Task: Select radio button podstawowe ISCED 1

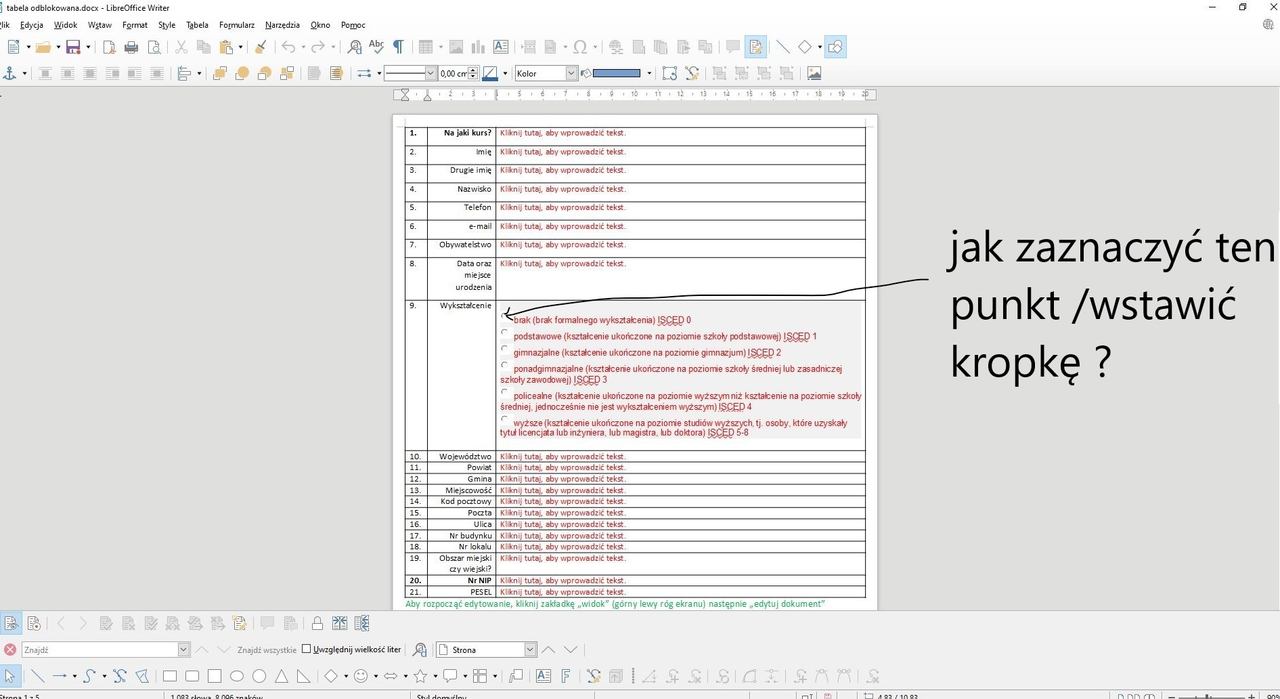Action: (505, 332)
